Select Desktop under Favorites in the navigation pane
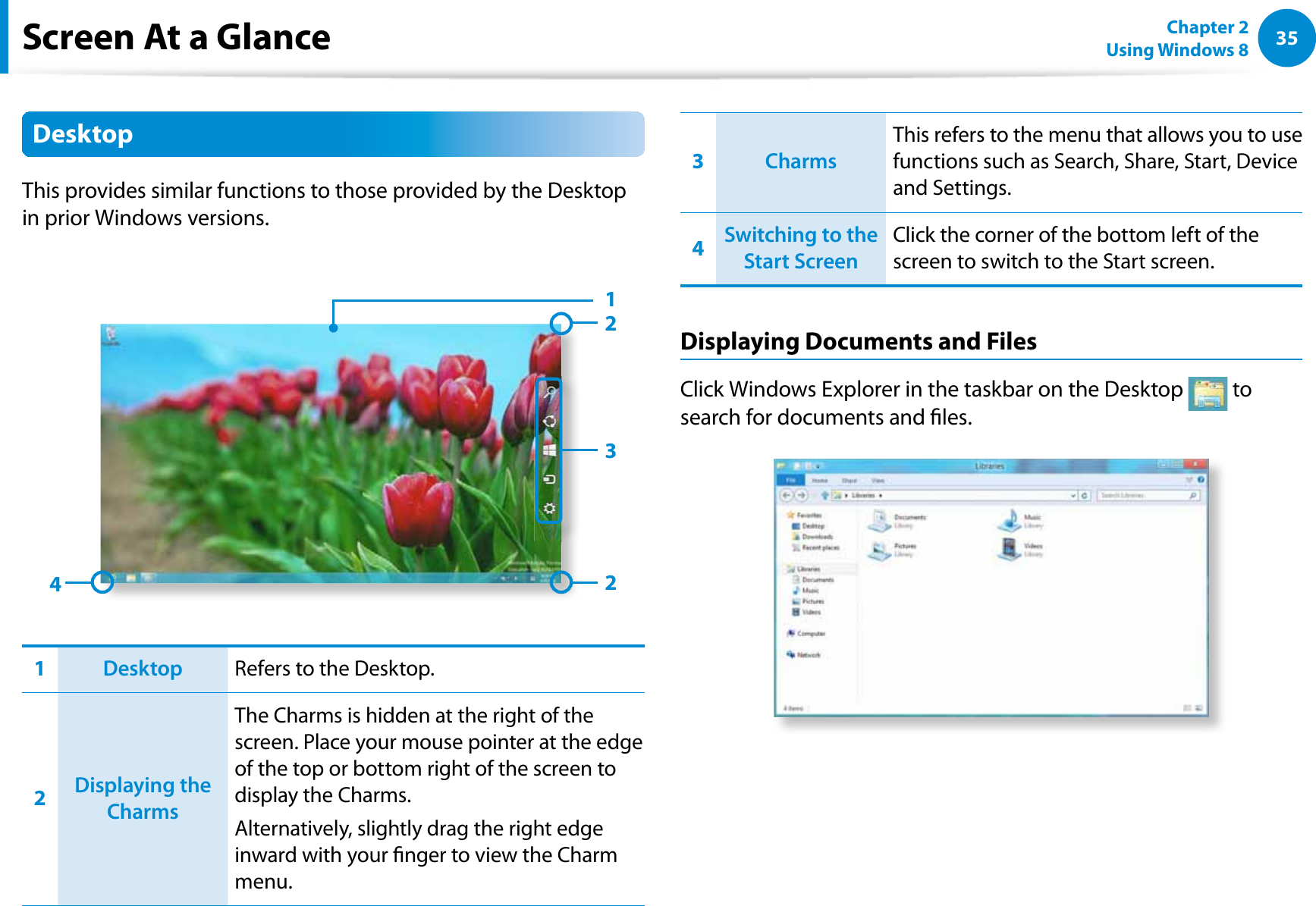The height and width of the screenshot is (906, 1316). coord(809,526)
